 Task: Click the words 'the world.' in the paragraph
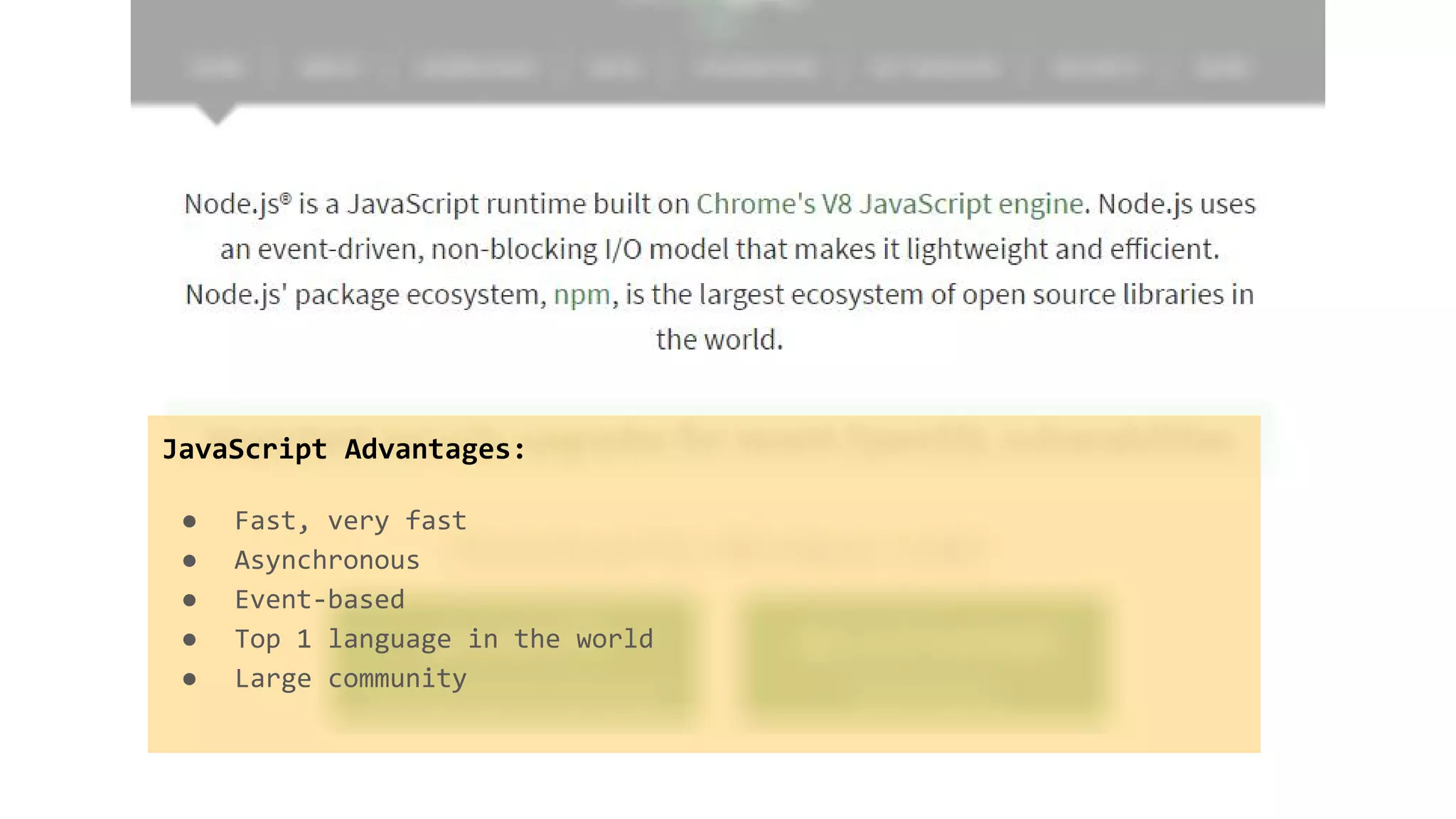click(x=719, y=340)
